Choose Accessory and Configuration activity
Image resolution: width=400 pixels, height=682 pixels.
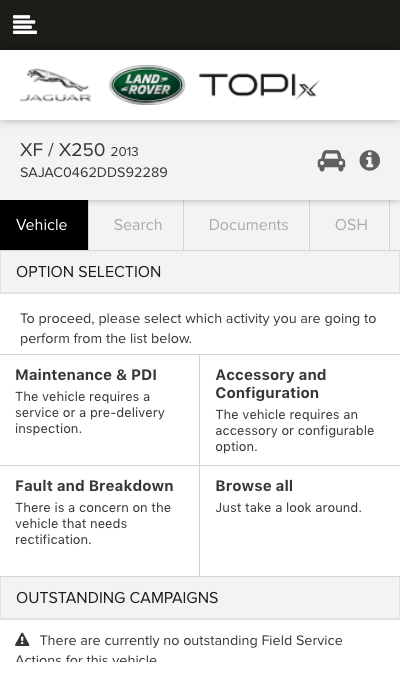[x=300, y=410]
